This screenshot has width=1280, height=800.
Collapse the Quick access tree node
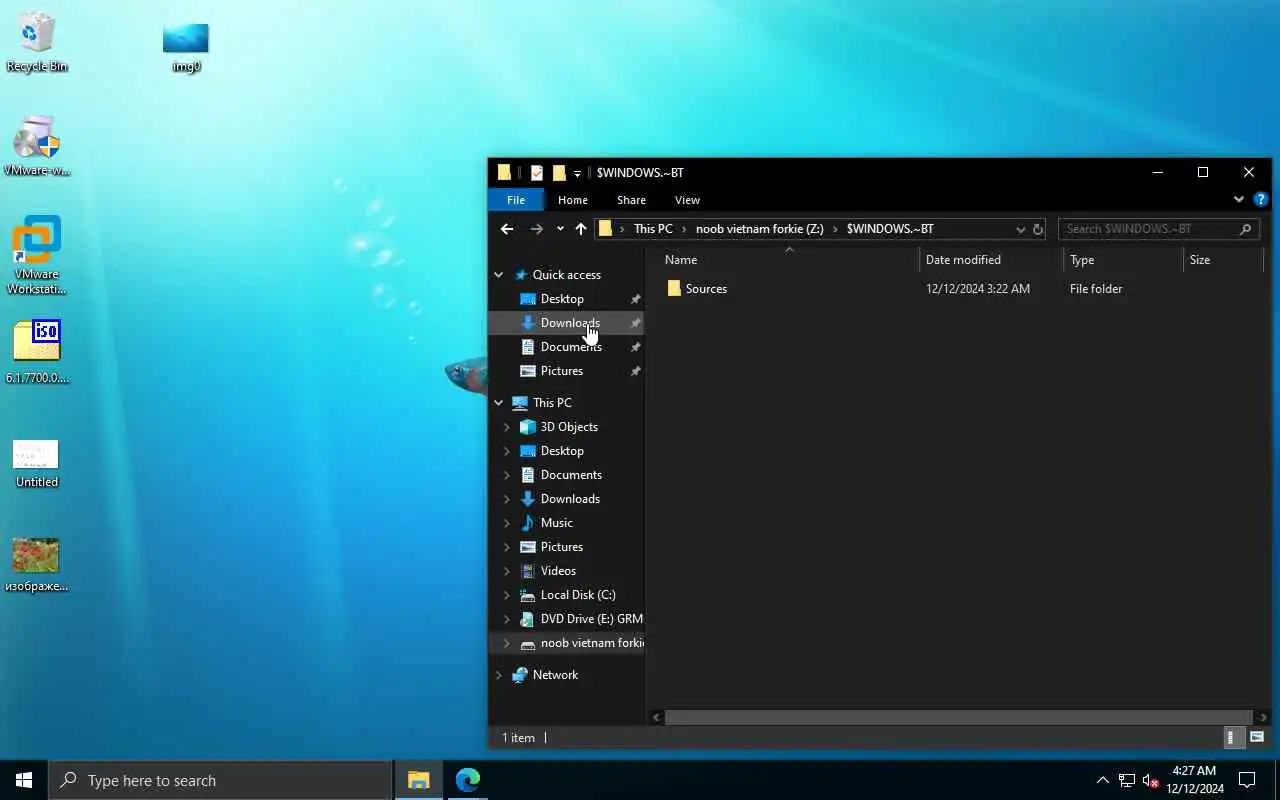pyautogui.click(x=499, y=275)
